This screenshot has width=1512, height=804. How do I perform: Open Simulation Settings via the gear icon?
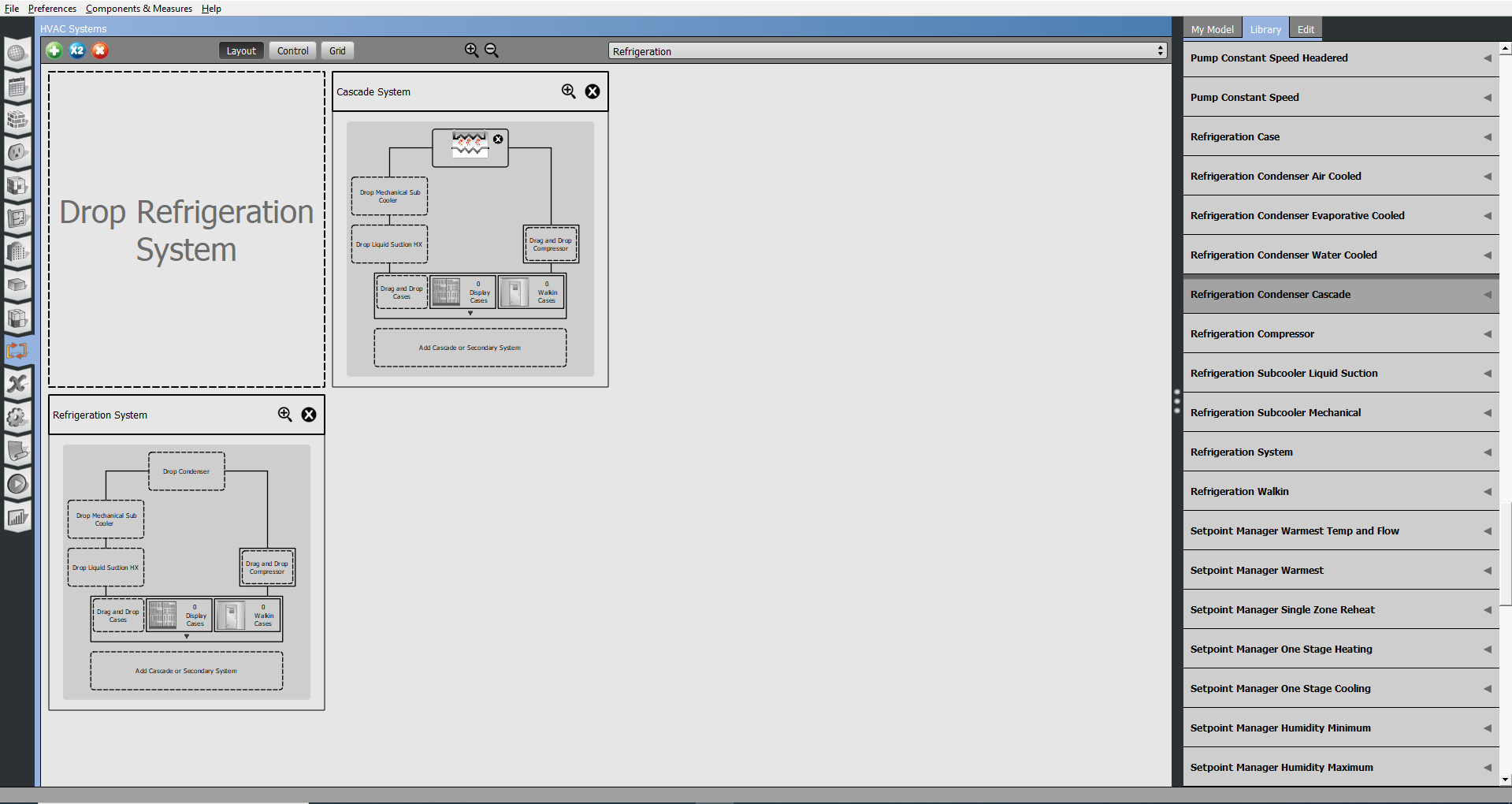click(17, 417)
